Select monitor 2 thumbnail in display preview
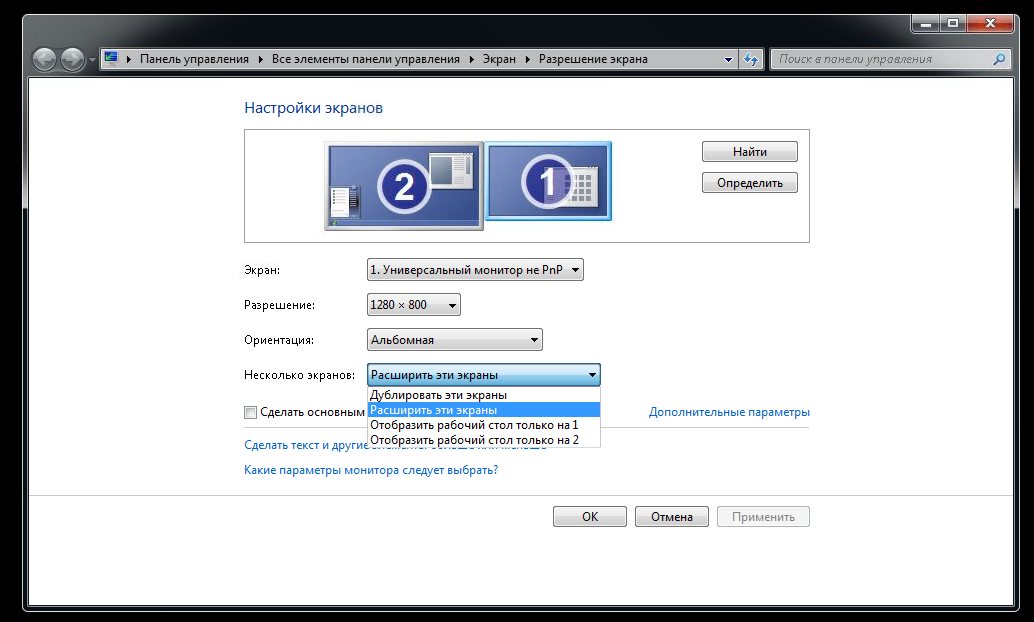The width and height of the screenshot is (1034, 622). click(404, 186)
